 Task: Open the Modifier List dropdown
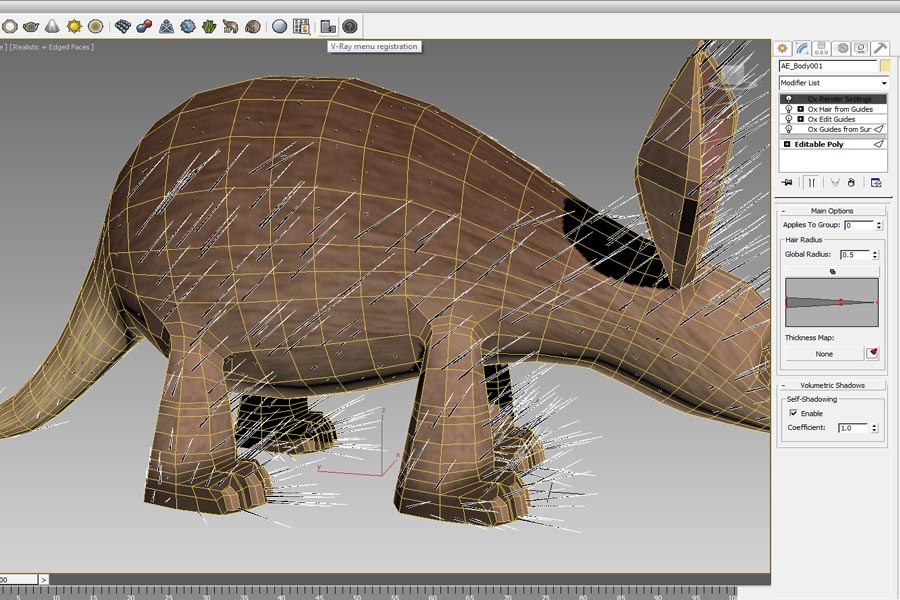pos(834,83)
